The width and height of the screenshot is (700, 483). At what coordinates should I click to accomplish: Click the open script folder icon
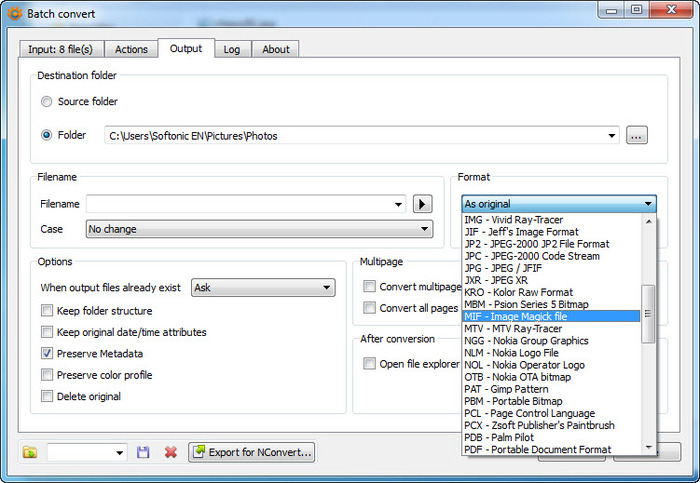[30, 452]
